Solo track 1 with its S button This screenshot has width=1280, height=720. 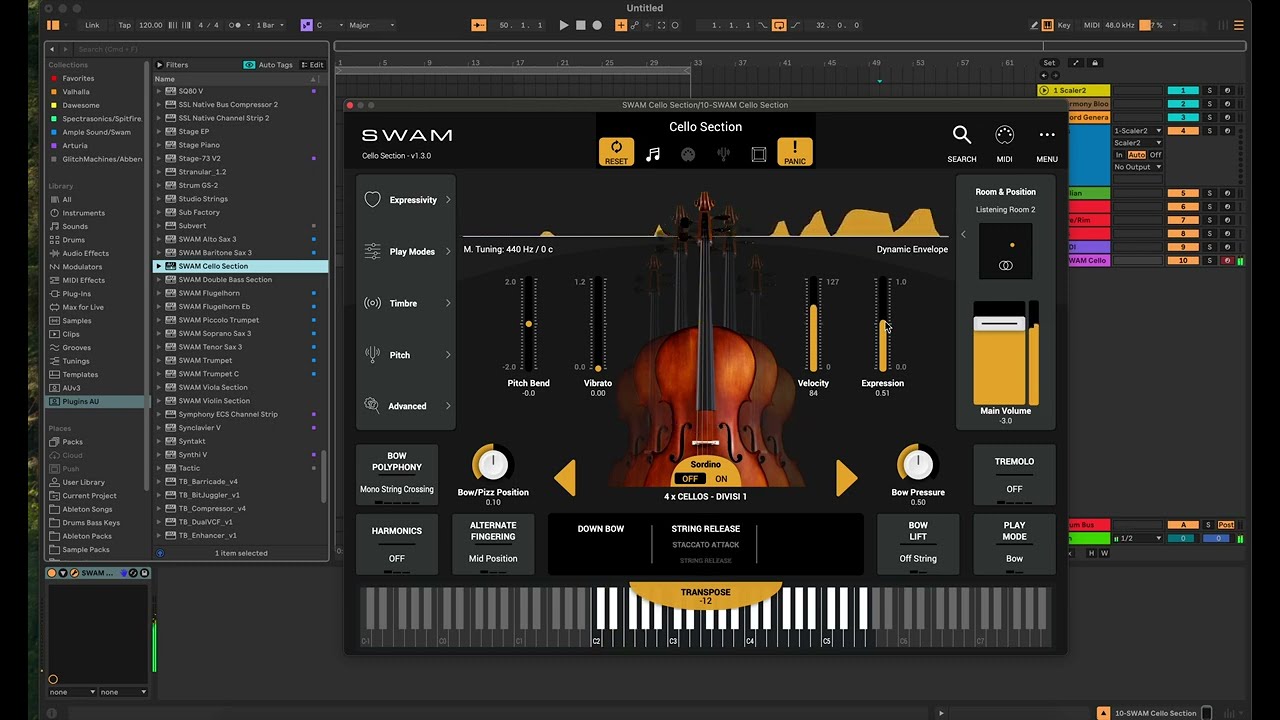click(1209, 90)
